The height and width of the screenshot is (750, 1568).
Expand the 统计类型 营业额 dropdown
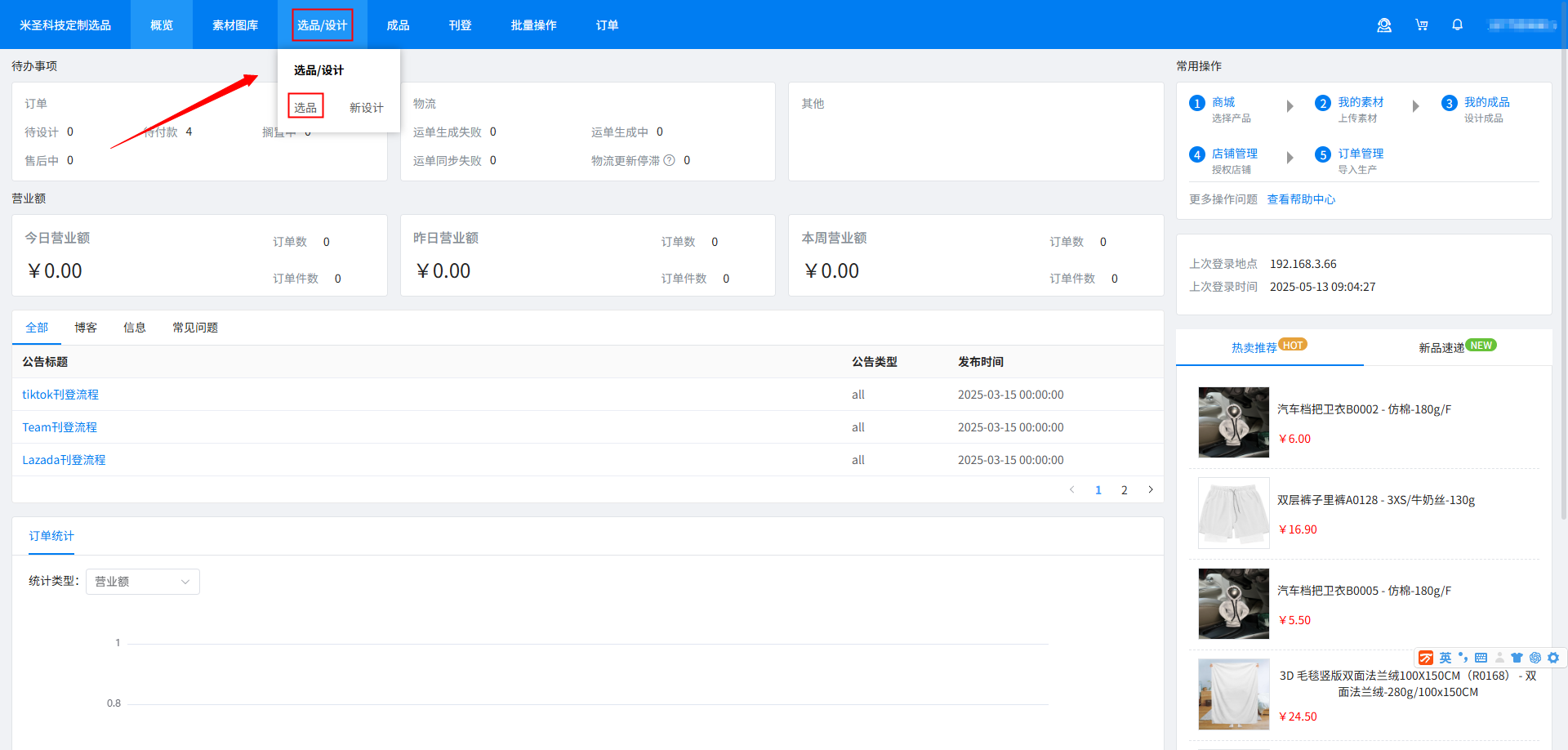tap(143, 582)
